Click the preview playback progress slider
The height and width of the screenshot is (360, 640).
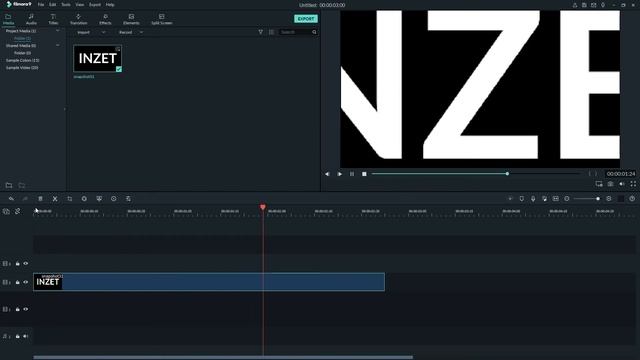click(x=476, y=174)
